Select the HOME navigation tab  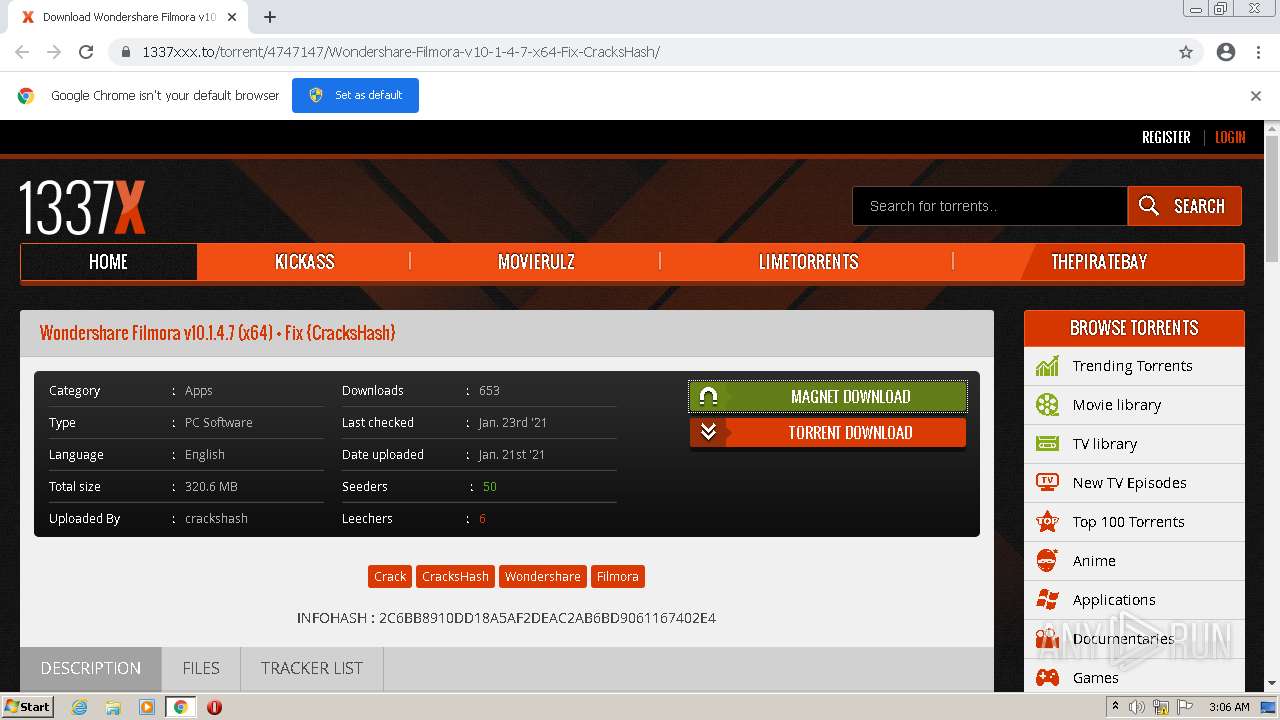[108, 262]
